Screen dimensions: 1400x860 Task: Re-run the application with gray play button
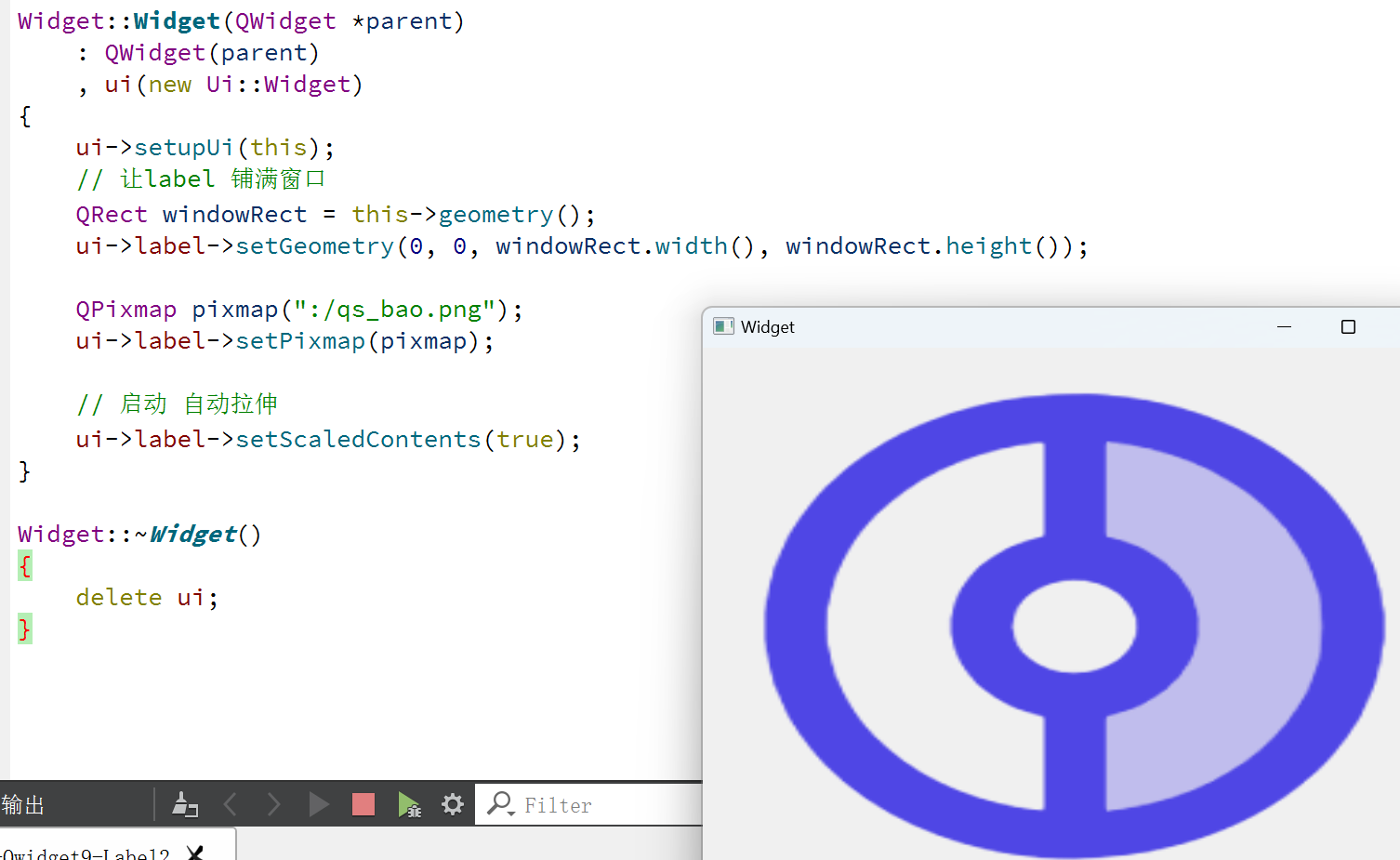319,804
